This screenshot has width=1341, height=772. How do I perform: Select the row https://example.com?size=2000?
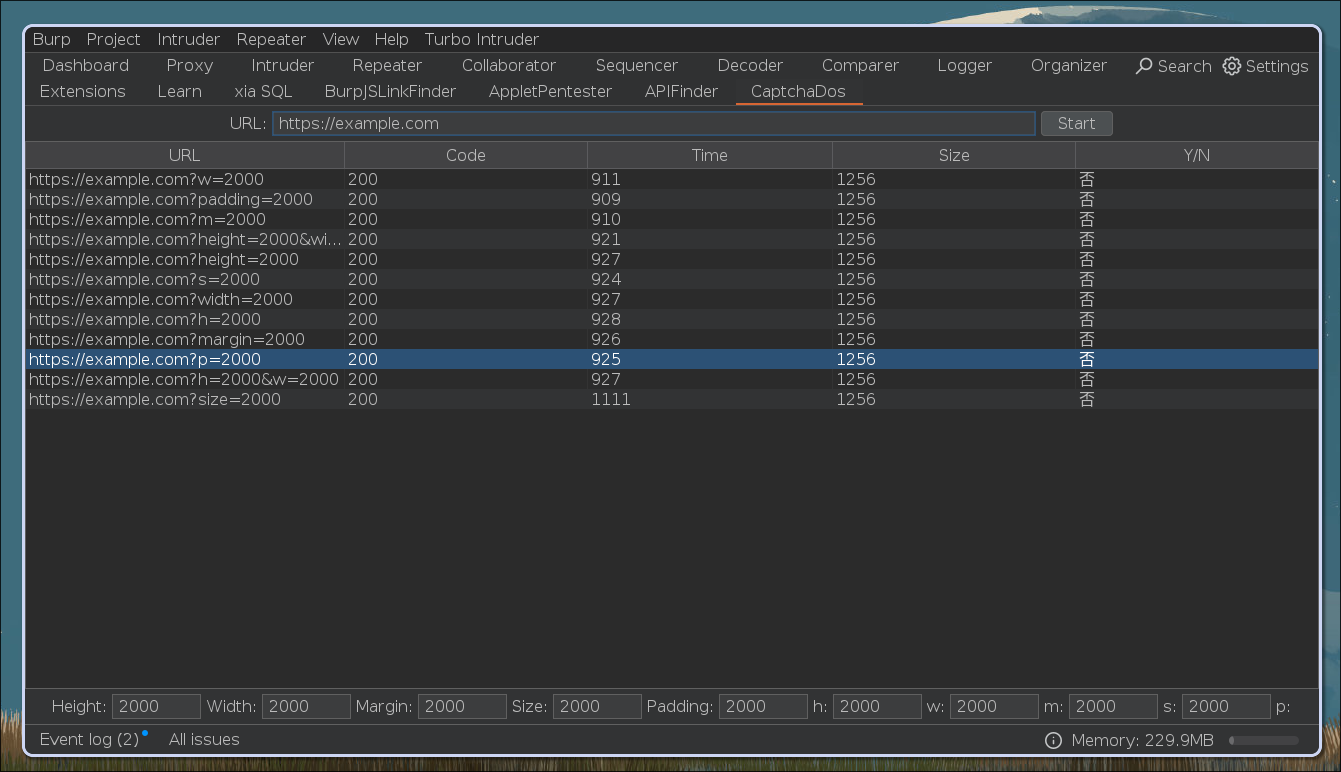tap(671, 399)
